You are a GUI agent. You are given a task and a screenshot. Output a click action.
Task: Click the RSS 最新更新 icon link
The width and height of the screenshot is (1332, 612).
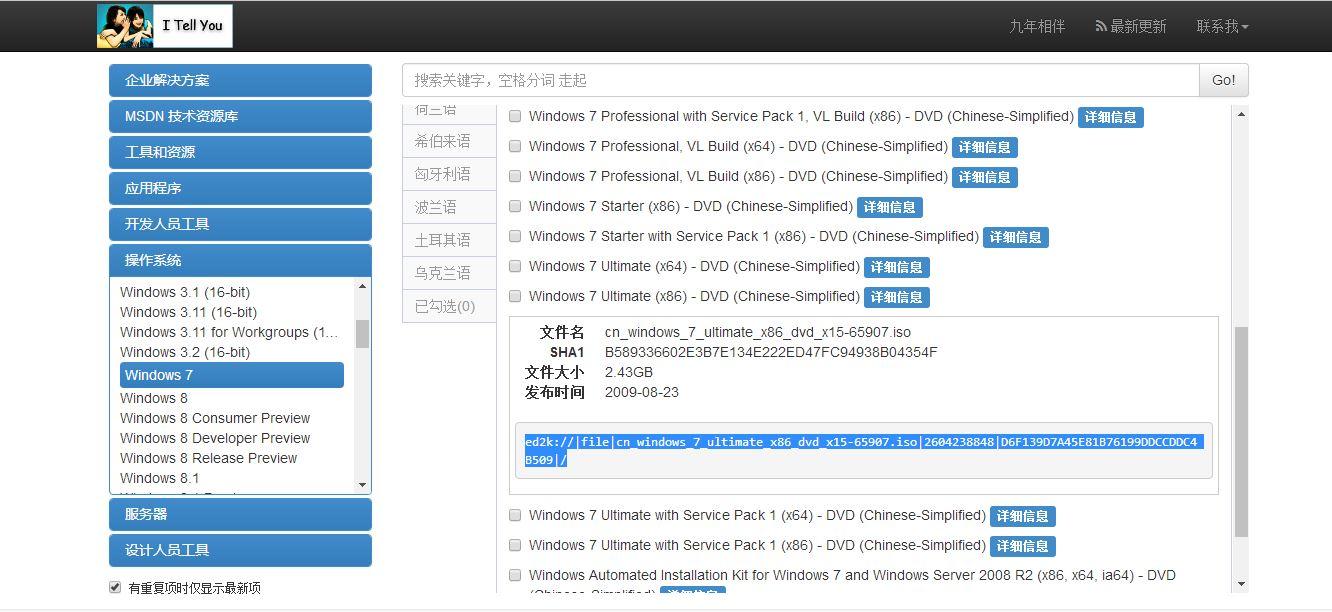[1130, 27]
